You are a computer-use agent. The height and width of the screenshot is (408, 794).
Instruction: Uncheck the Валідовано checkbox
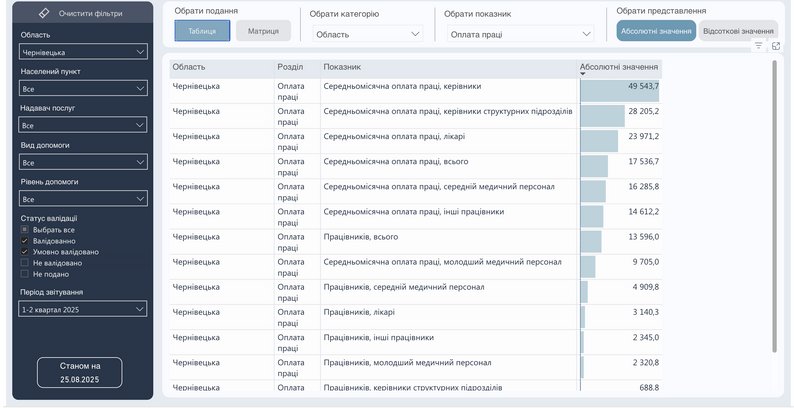[24, 241]
